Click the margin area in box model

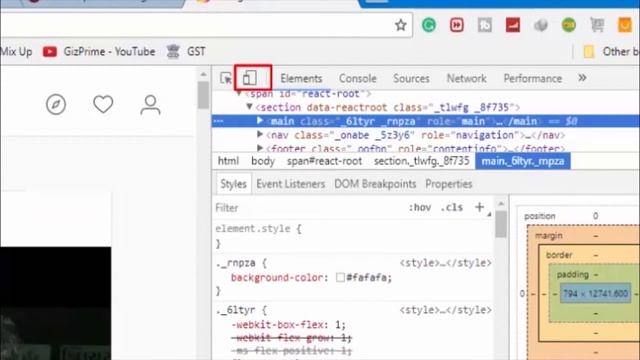pyautogui.click(x=549, y=236)
